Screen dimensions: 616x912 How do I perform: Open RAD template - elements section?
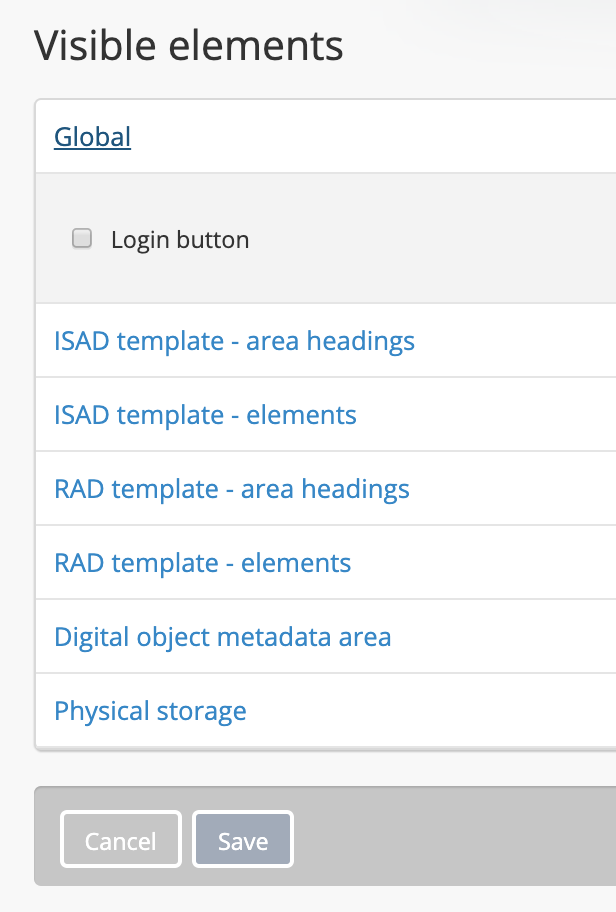203,563
